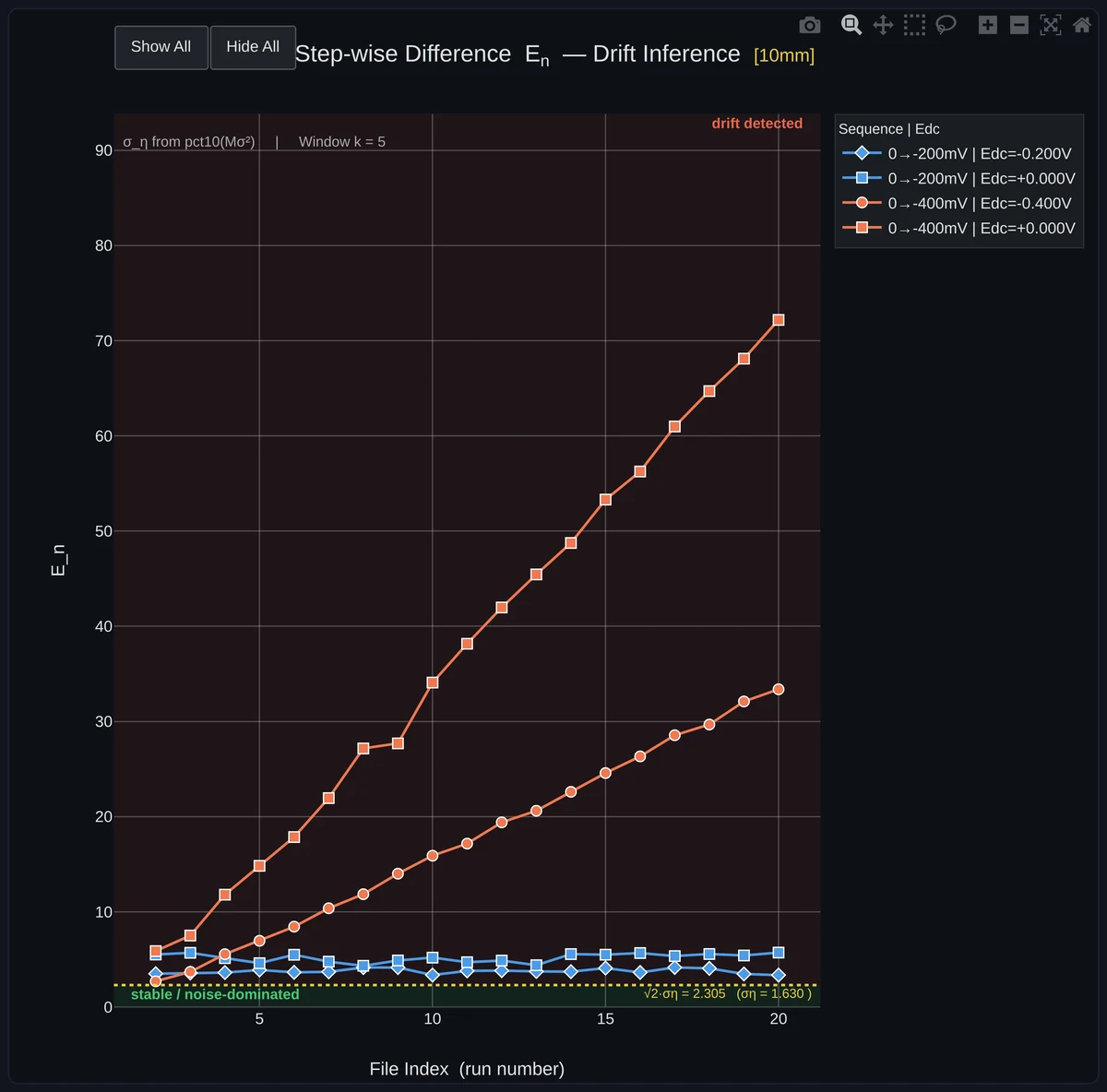The height and width of the screenshot is (1092, 1107).
Task: Hide the 0→-400mV Edc=+0.000V legend trace
Action: (958, 228)
